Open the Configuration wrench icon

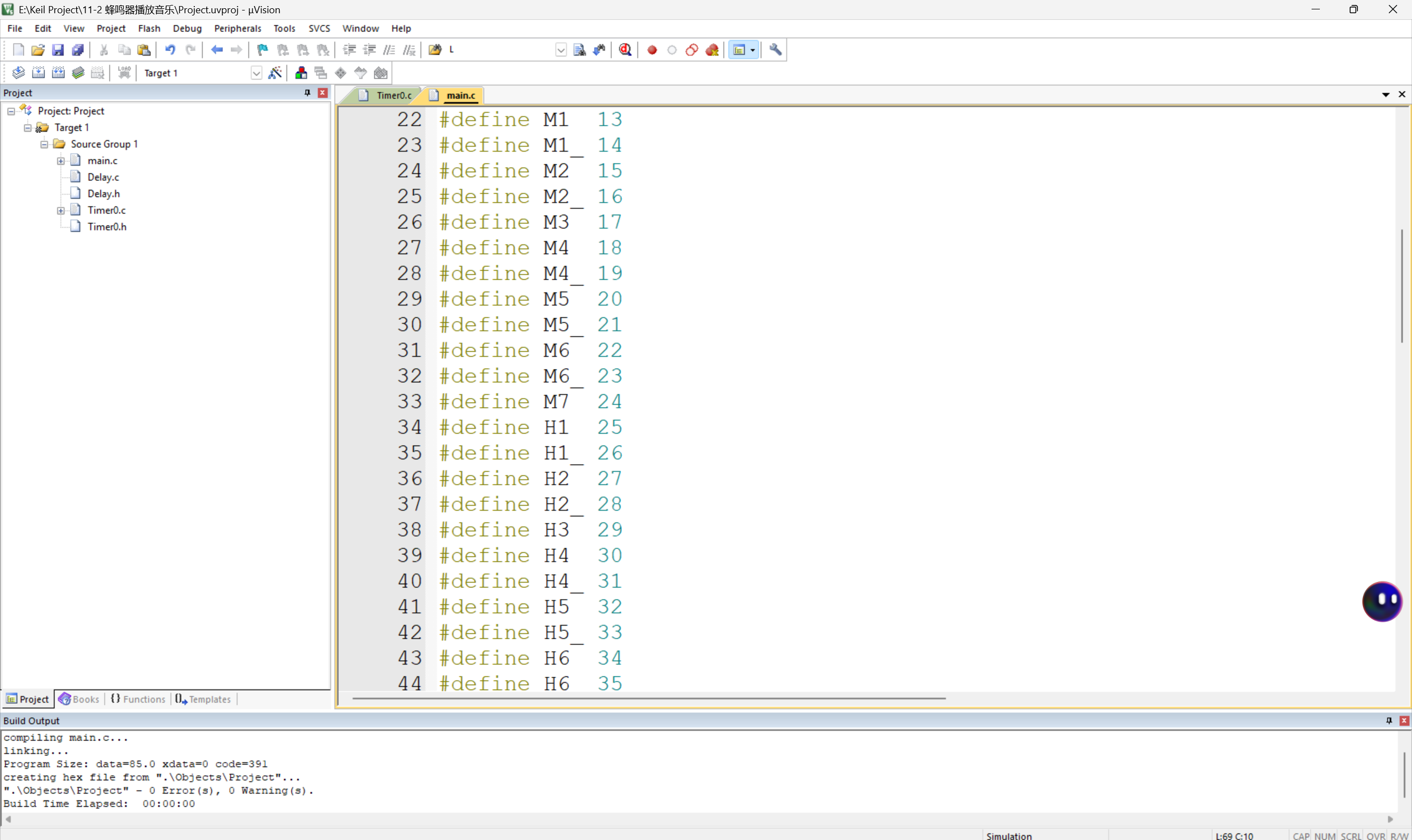tap(775, 50)
